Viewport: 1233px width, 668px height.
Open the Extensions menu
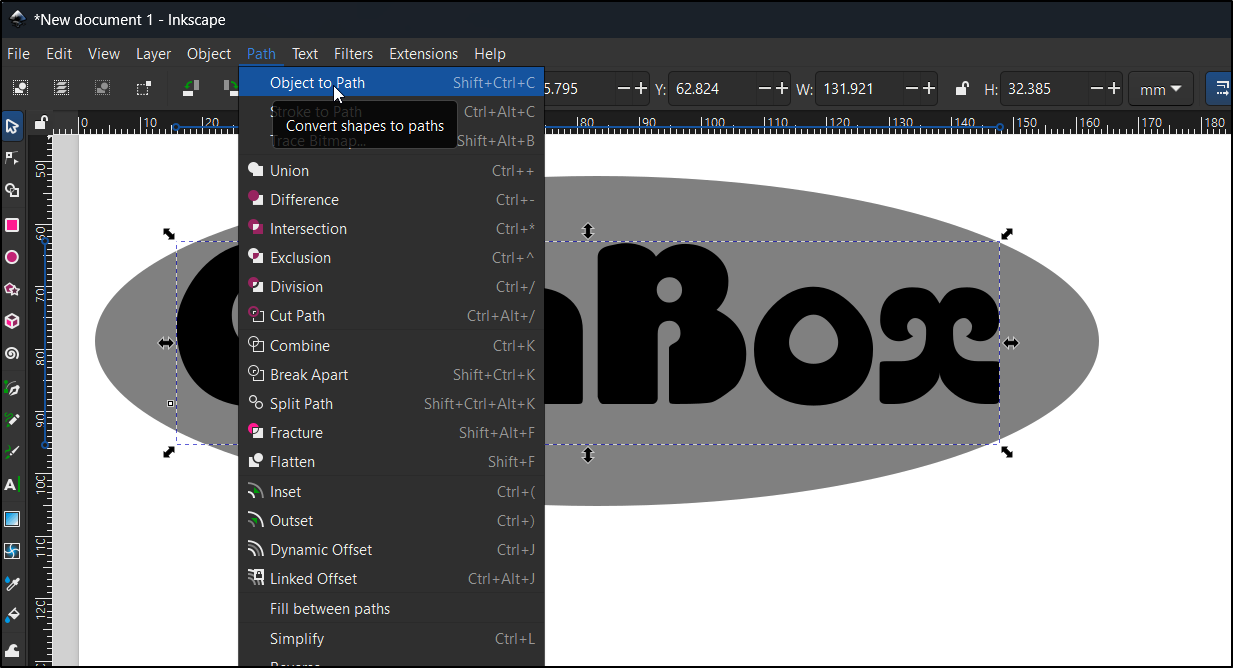[423, 54]
